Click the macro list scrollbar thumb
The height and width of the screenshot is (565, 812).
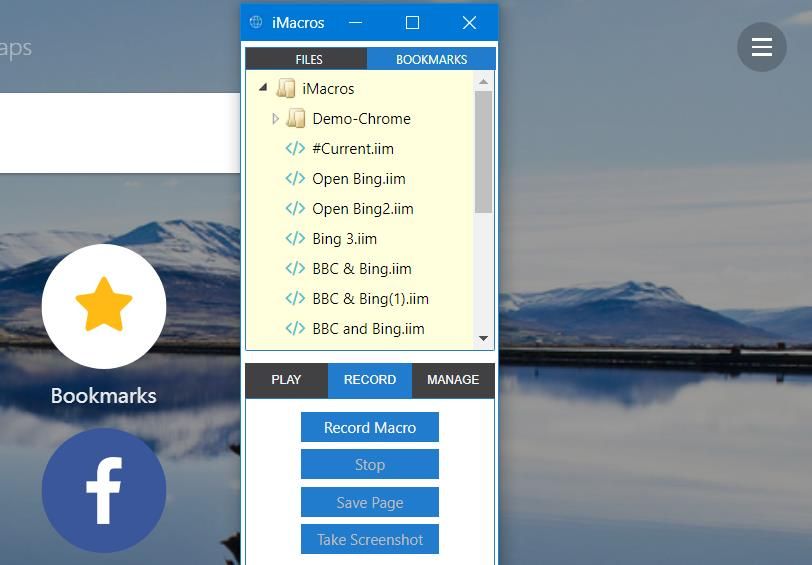click(x=483, y=152)
